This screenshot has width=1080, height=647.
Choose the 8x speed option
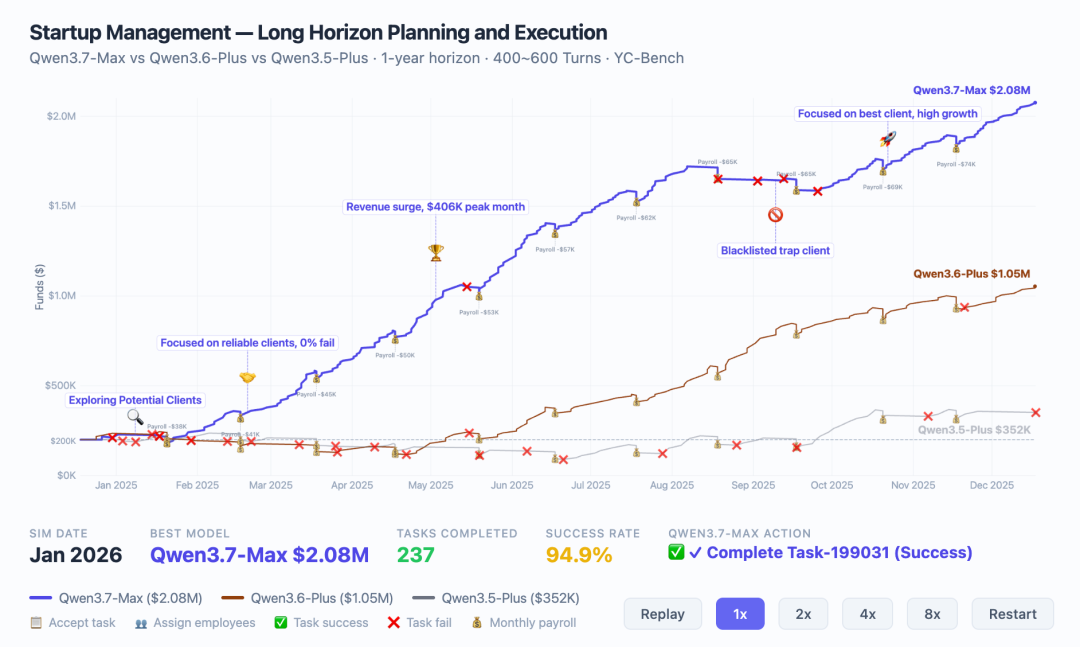click(x=933, y=614)
